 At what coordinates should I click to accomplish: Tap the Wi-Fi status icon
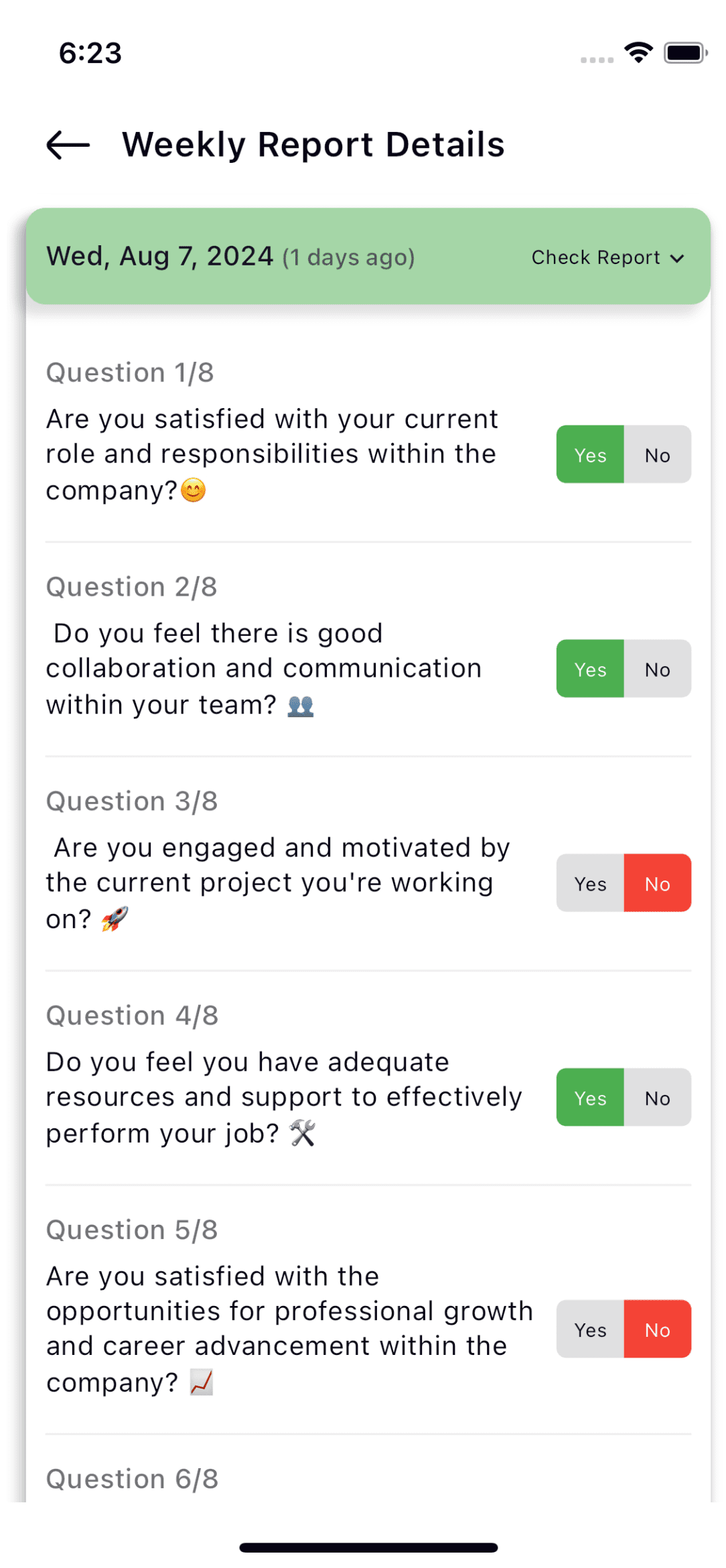638,52
